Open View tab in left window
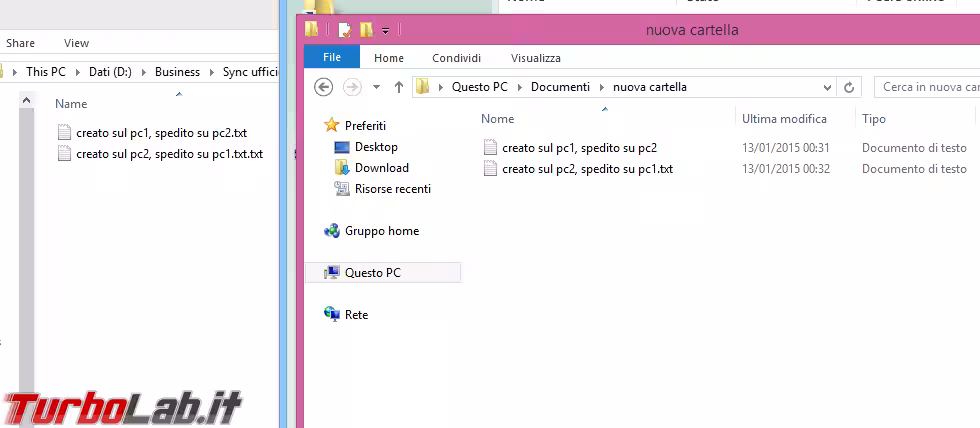The height and width of the screenshot is (428, 980). pos(76,43)
